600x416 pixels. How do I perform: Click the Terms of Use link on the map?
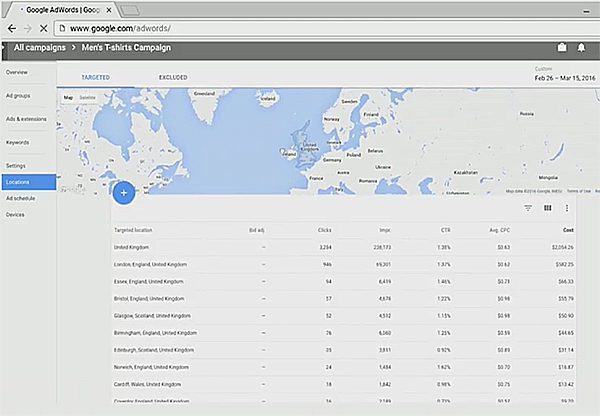[579, 191]
